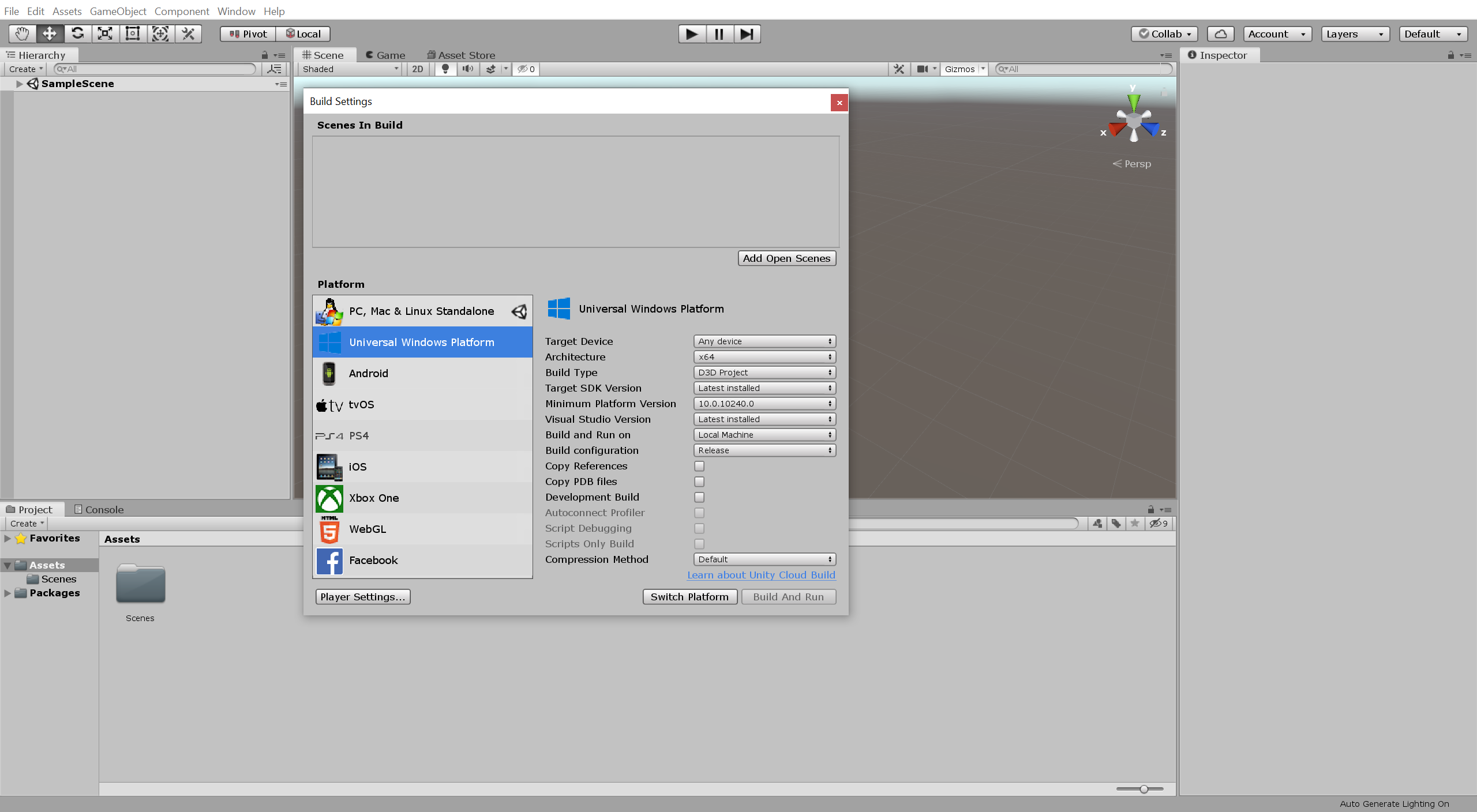Lock the Hierarchy panel
The image size is (1477, 812).
[265, 55]
